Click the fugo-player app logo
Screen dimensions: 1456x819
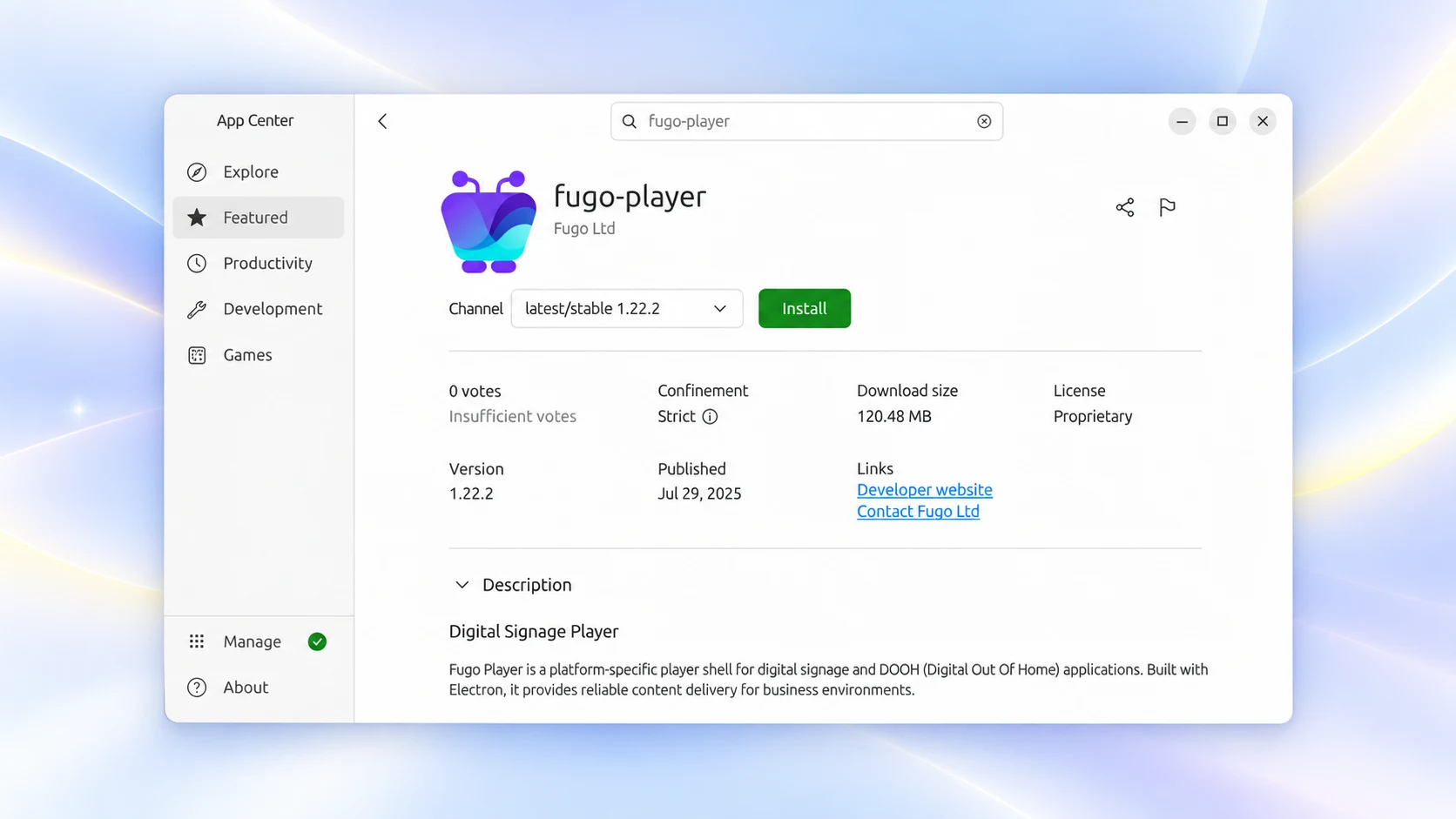click(x=489, y=222)
